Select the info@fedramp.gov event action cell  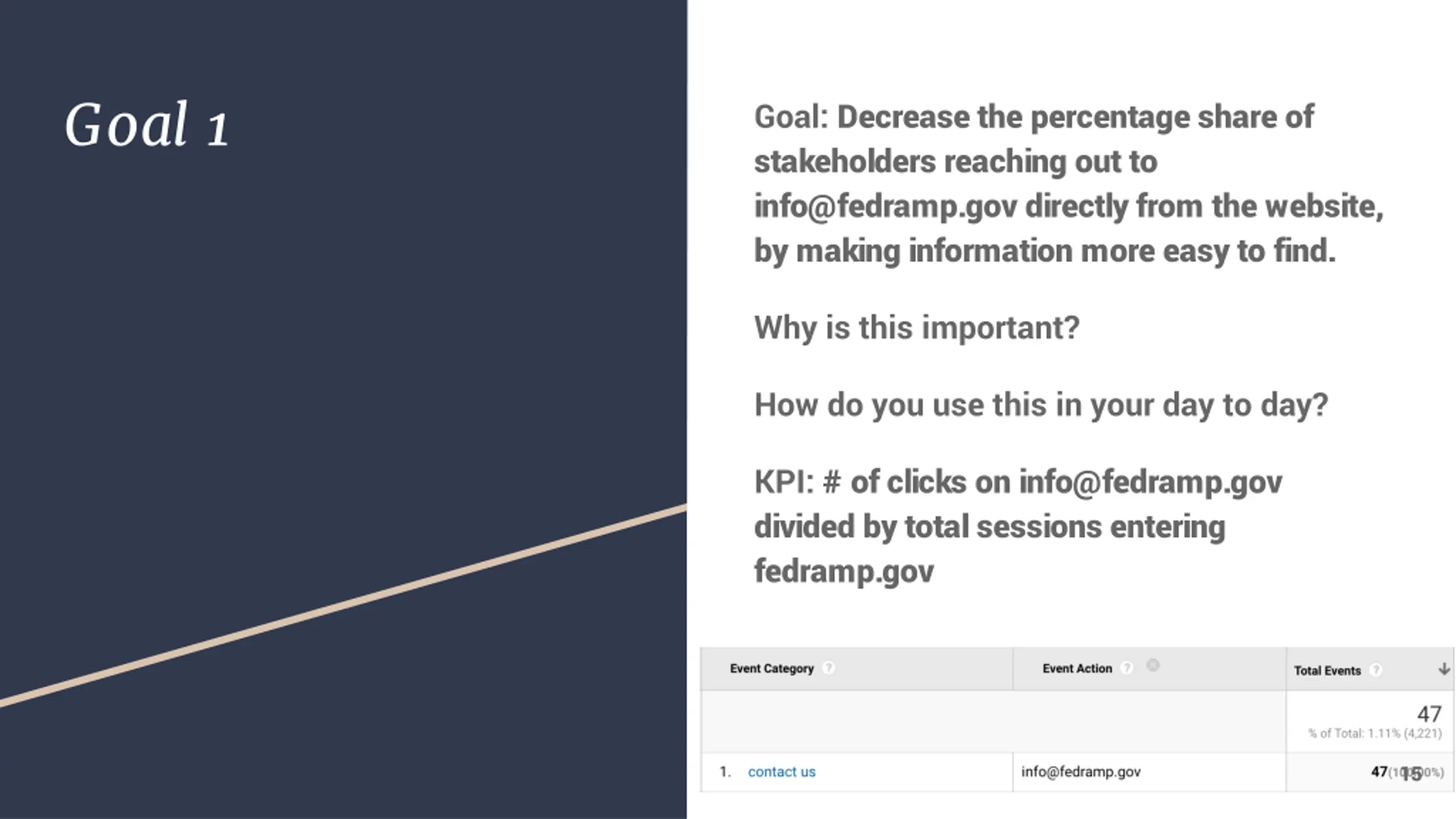click(x=1081, y=772)
